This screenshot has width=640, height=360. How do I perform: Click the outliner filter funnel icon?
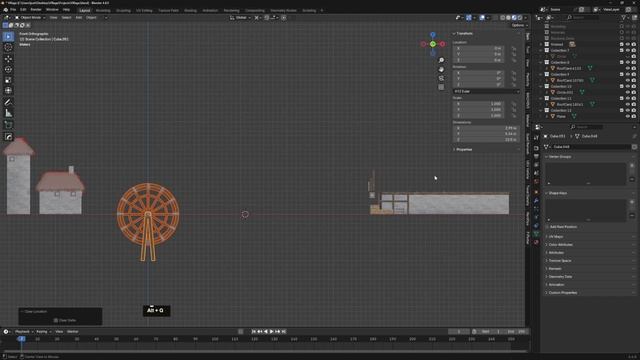pos(624,18)
